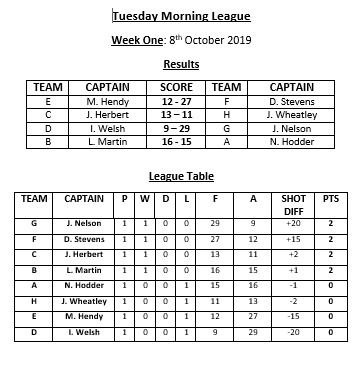Image resolution: width=362 pixels, height=388 pixels.
Task: Select the +20 shot difference cell
Action: point(293,223)
